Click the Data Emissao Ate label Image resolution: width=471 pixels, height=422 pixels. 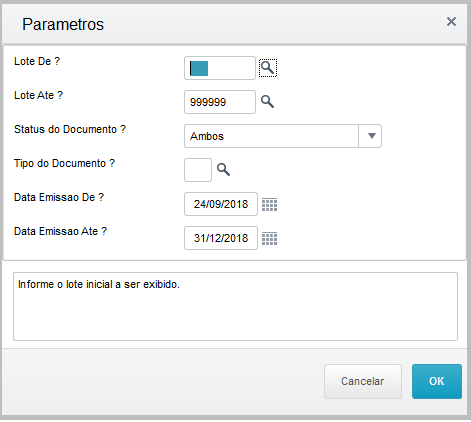(x=60, y=231)
